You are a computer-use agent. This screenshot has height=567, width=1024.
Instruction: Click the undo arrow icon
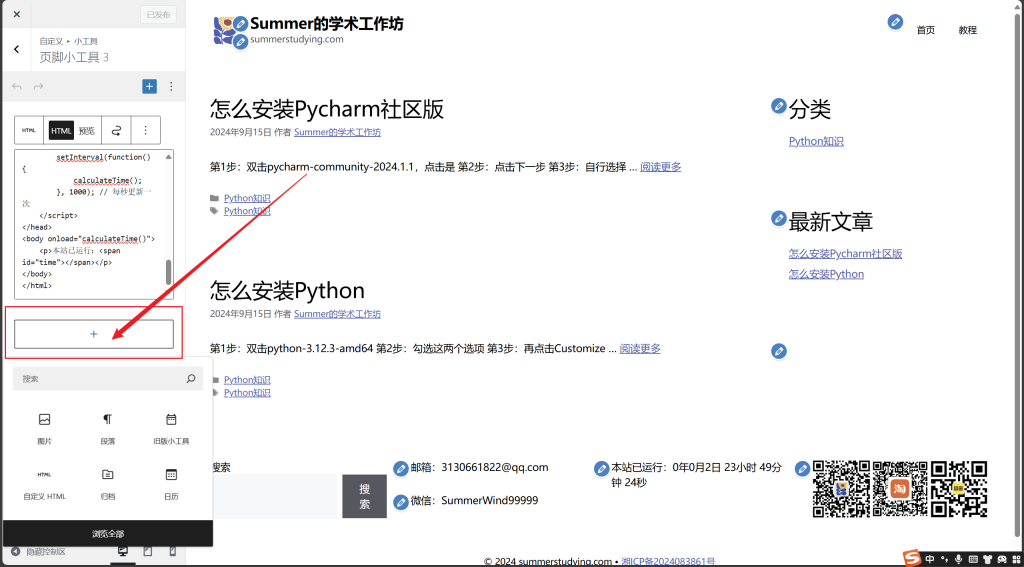pyautogui.click(x=17, y=87)
